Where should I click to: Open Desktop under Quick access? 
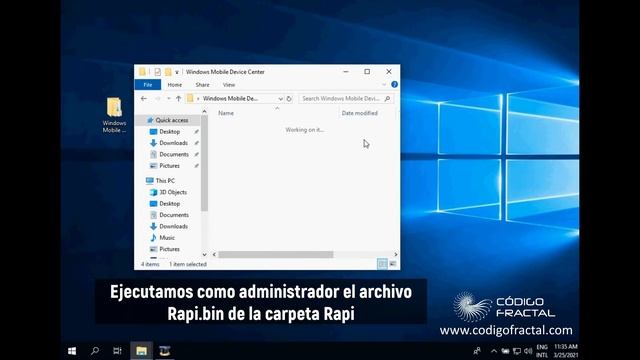click(169, 131)
